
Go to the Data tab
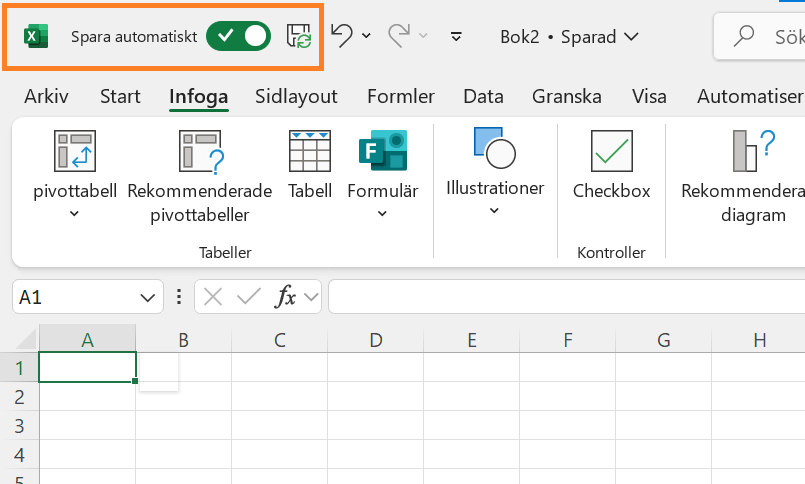point(483,96)
